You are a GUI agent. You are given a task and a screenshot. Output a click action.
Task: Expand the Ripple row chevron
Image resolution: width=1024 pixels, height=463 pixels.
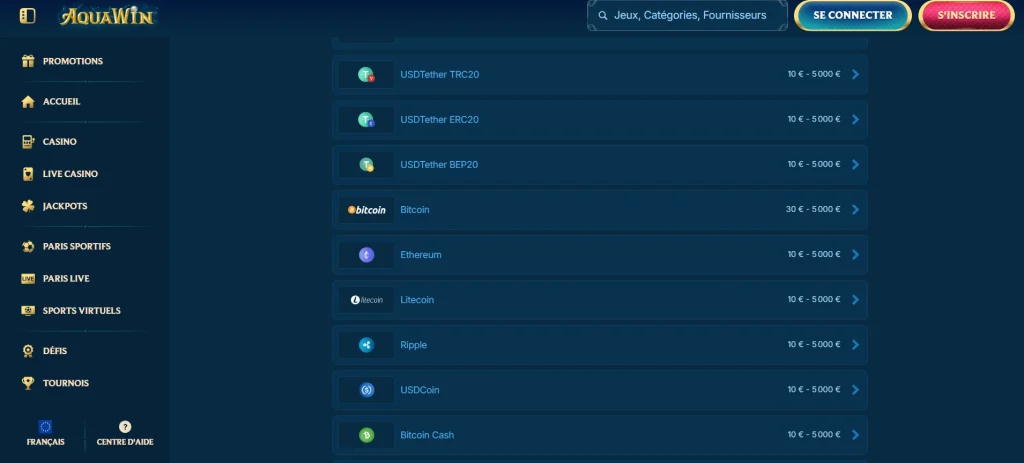click(x=856, y=345)
